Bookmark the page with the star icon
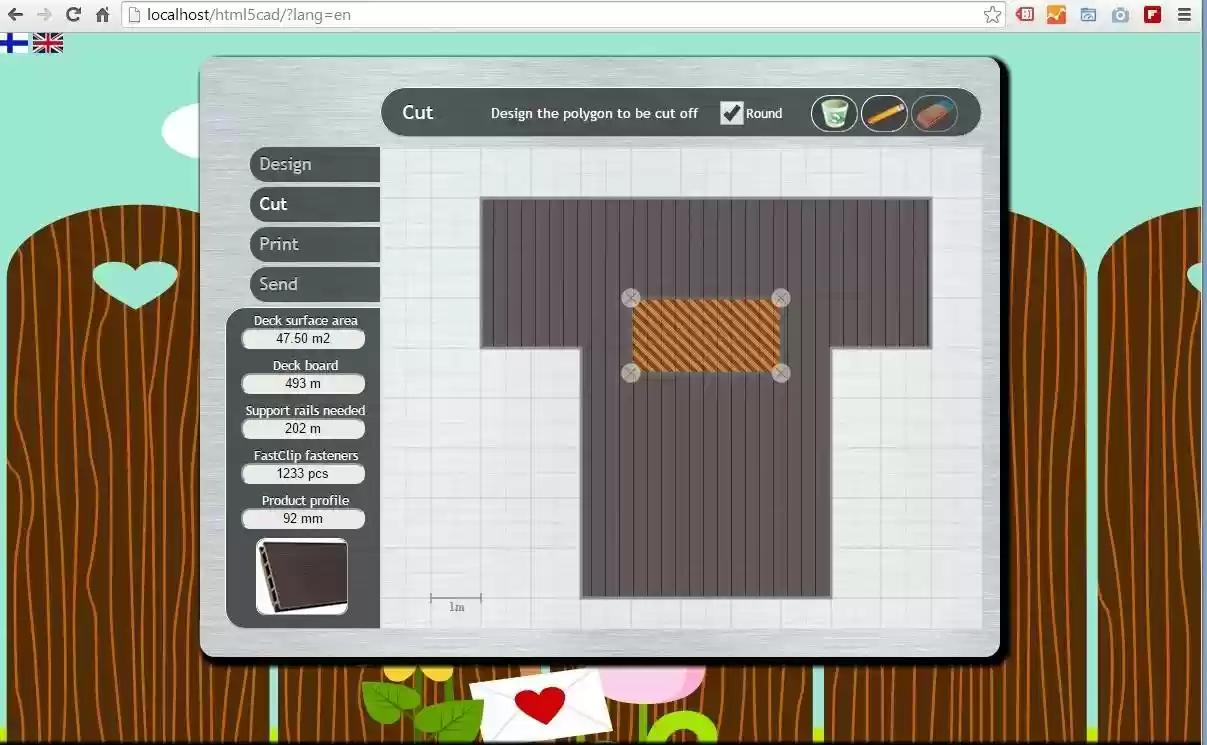Screen dimensions: 1207x745 pos(992,15)
